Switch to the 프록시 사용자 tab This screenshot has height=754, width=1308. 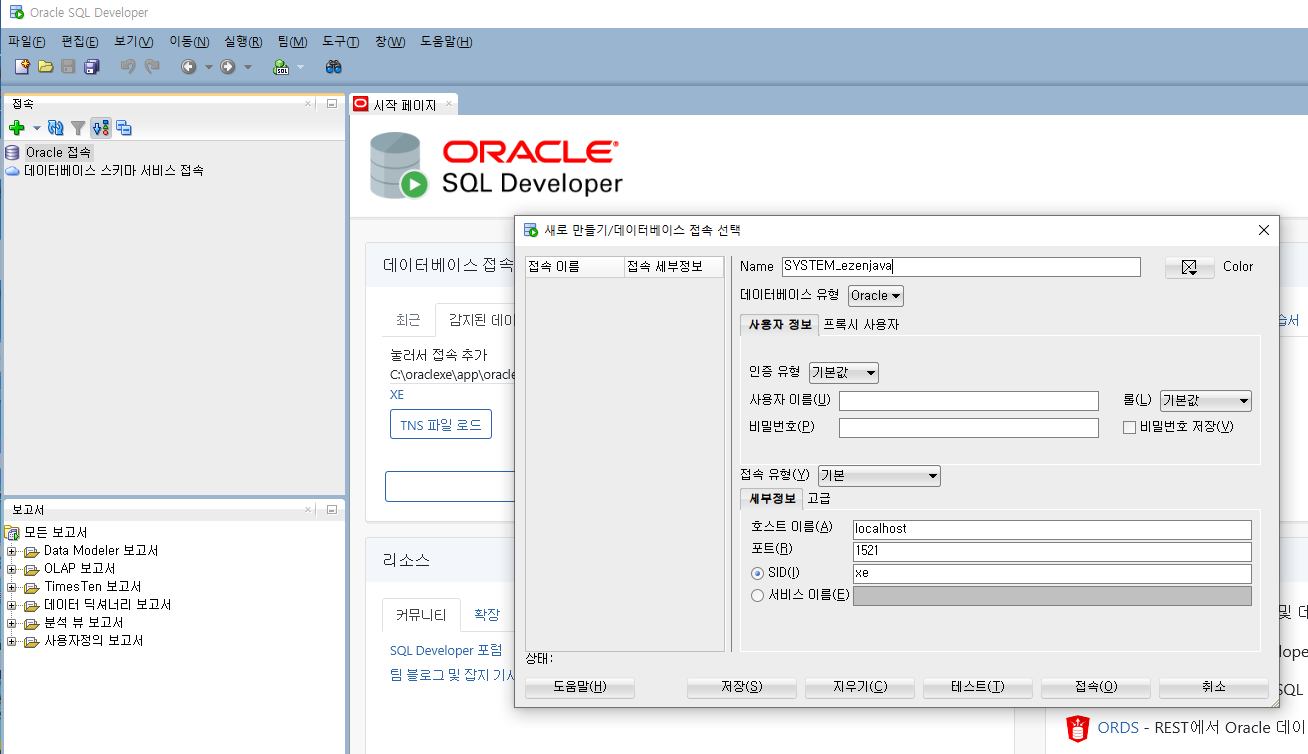coord(861,325)
